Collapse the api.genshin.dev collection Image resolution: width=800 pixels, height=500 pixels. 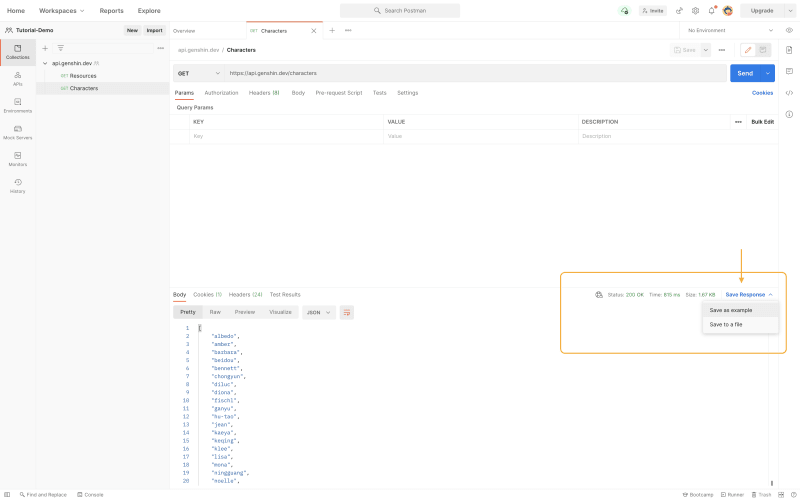tap(45, 63)
